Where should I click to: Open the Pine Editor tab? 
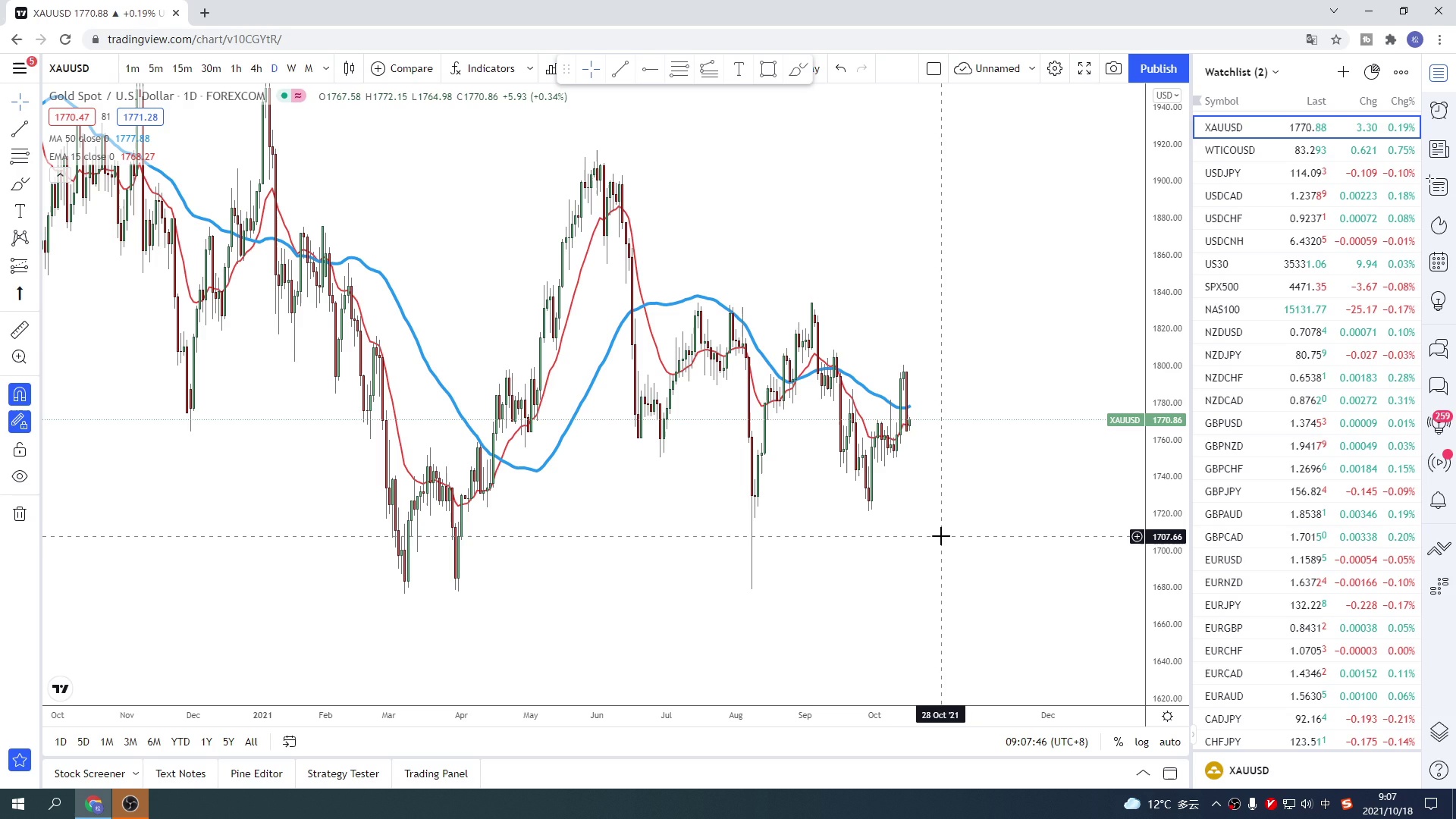point(256,773)
